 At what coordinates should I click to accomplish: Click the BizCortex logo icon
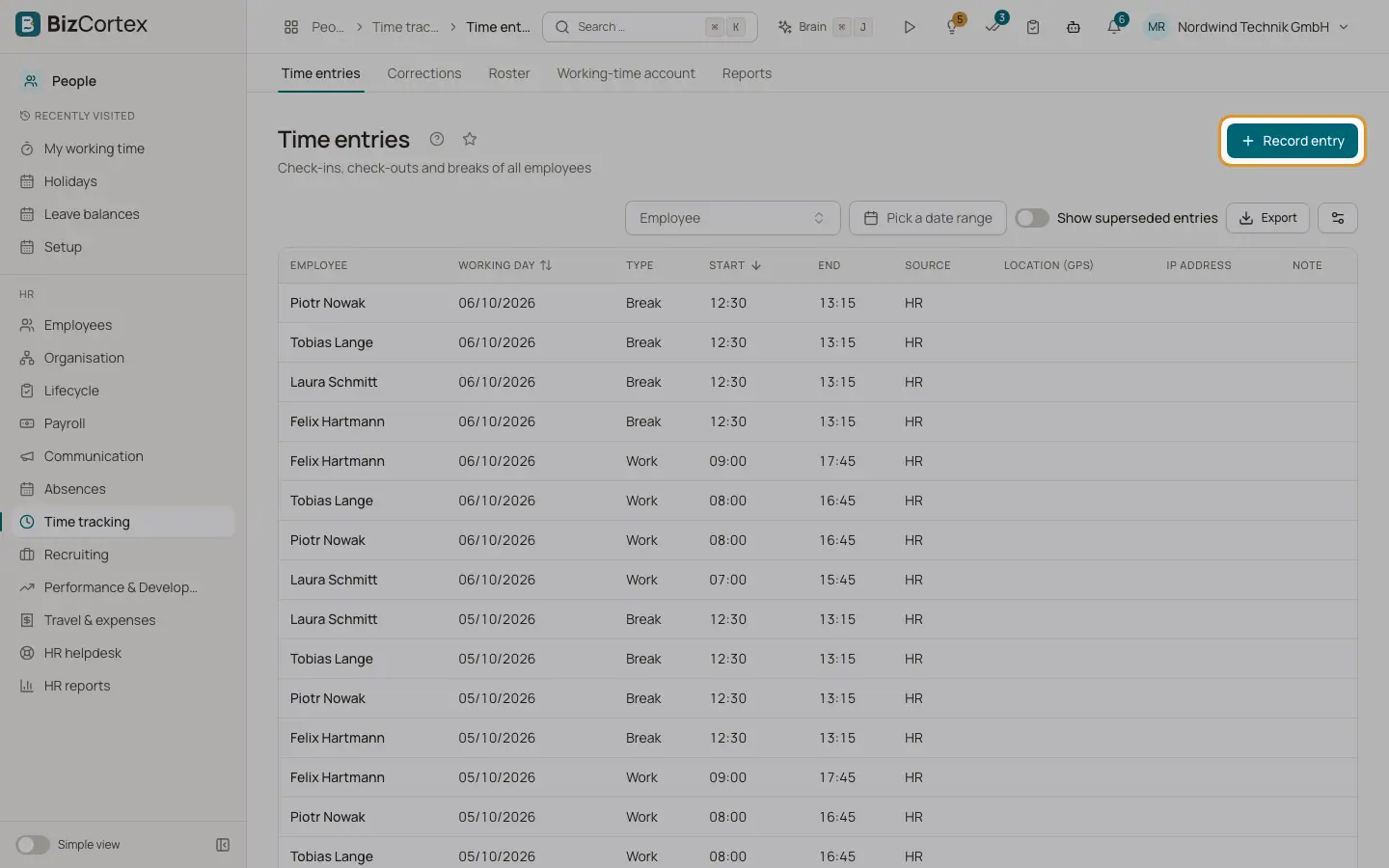[x=28, y=24]
